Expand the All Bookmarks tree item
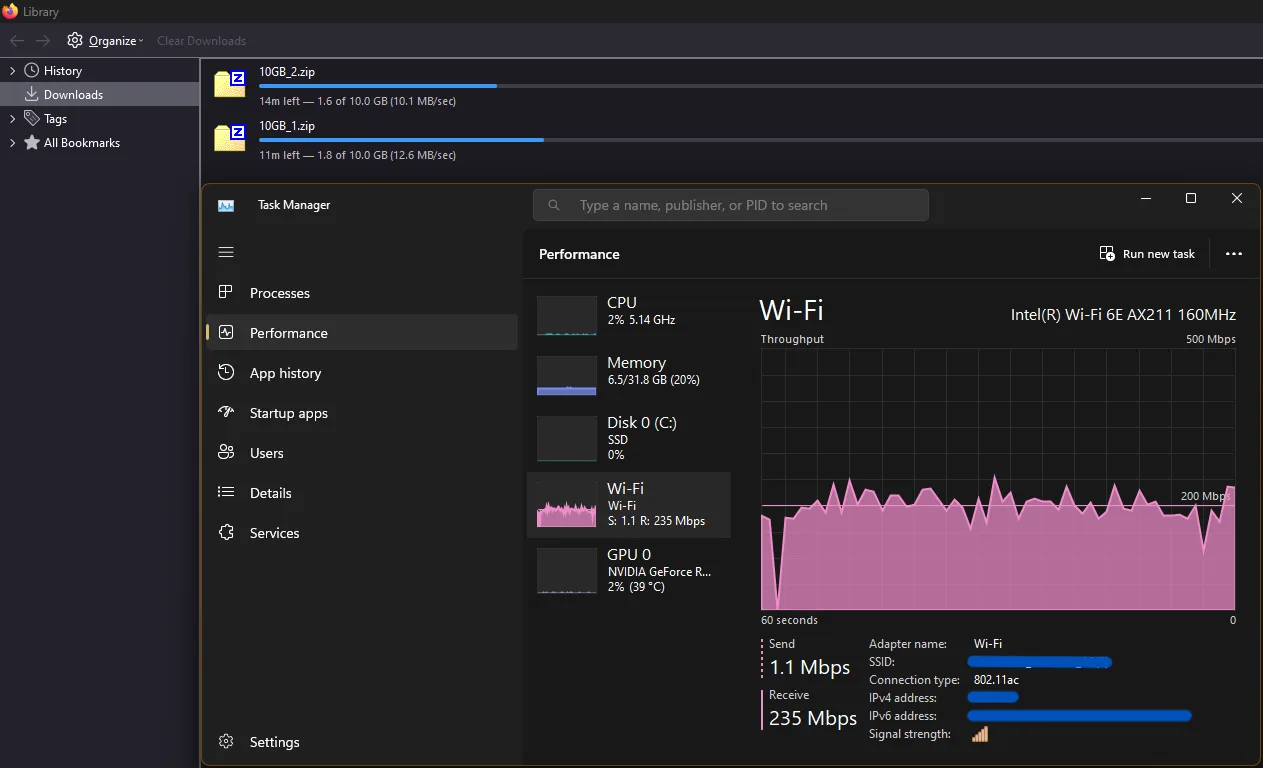Screen dimensions: 1263x768 (11, 142)
